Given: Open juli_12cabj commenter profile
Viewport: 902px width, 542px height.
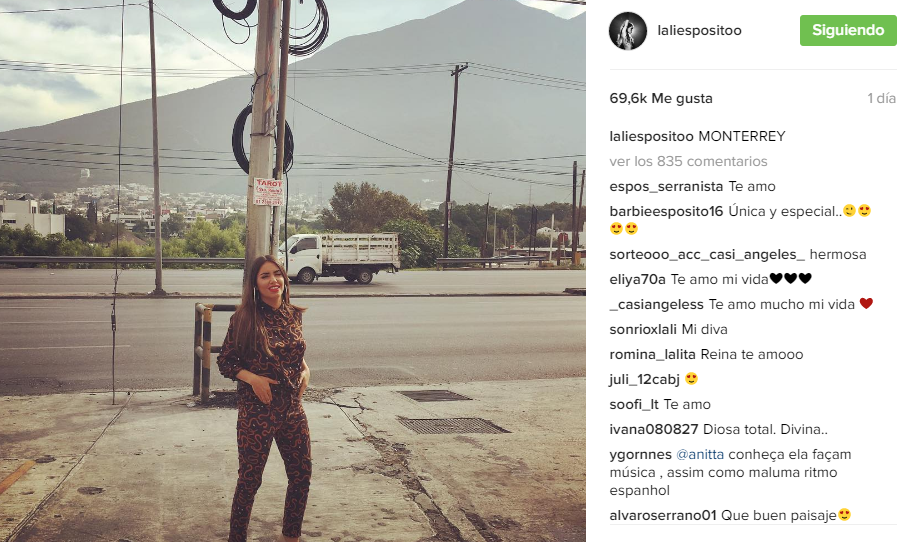Looking at the screenshot, I should (644, 379).
